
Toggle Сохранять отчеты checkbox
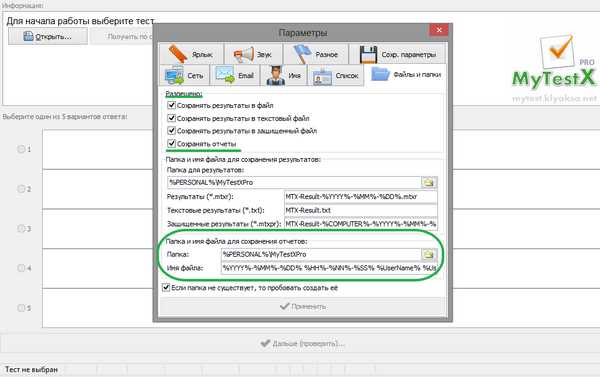(x=171, y=144)
